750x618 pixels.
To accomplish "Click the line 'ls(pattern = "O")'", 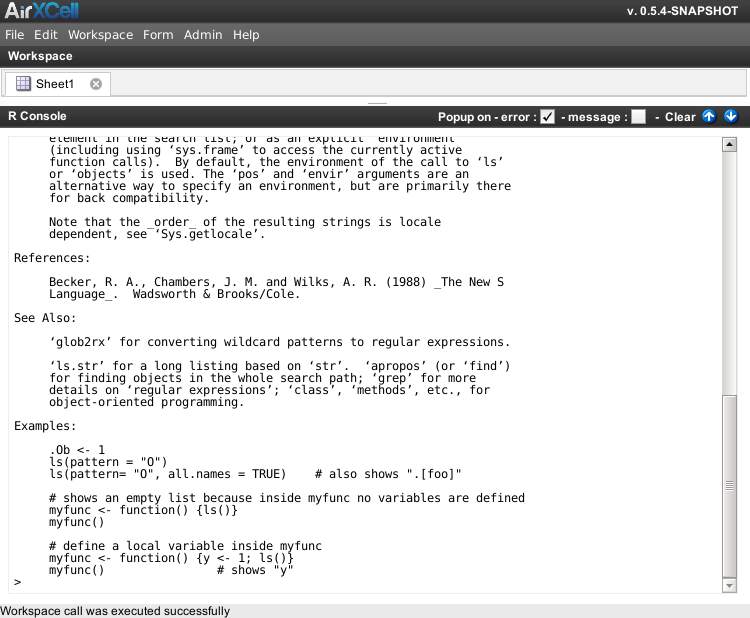I will 108,462.
